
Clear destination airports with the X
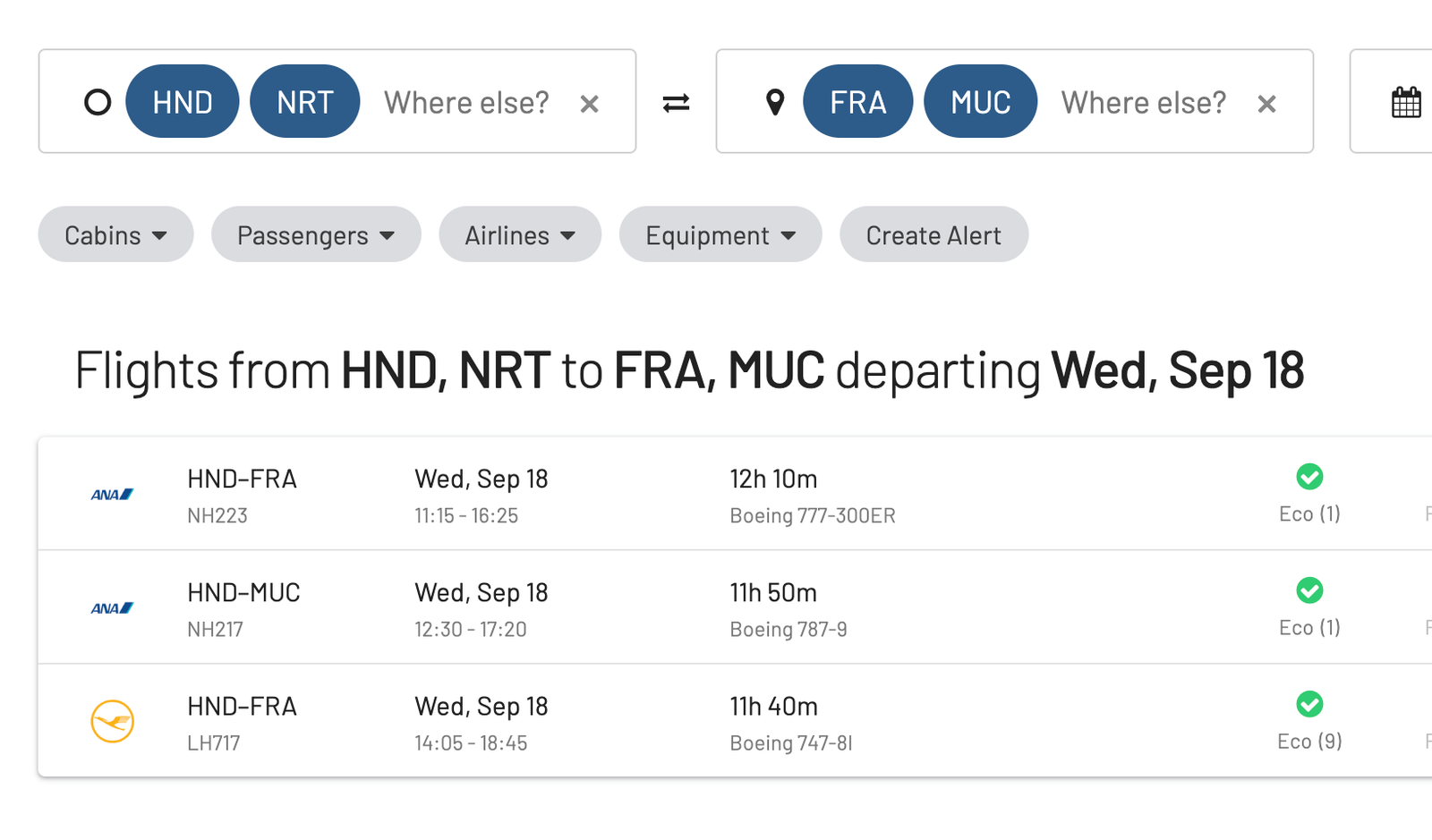(x=1266, y=104)
